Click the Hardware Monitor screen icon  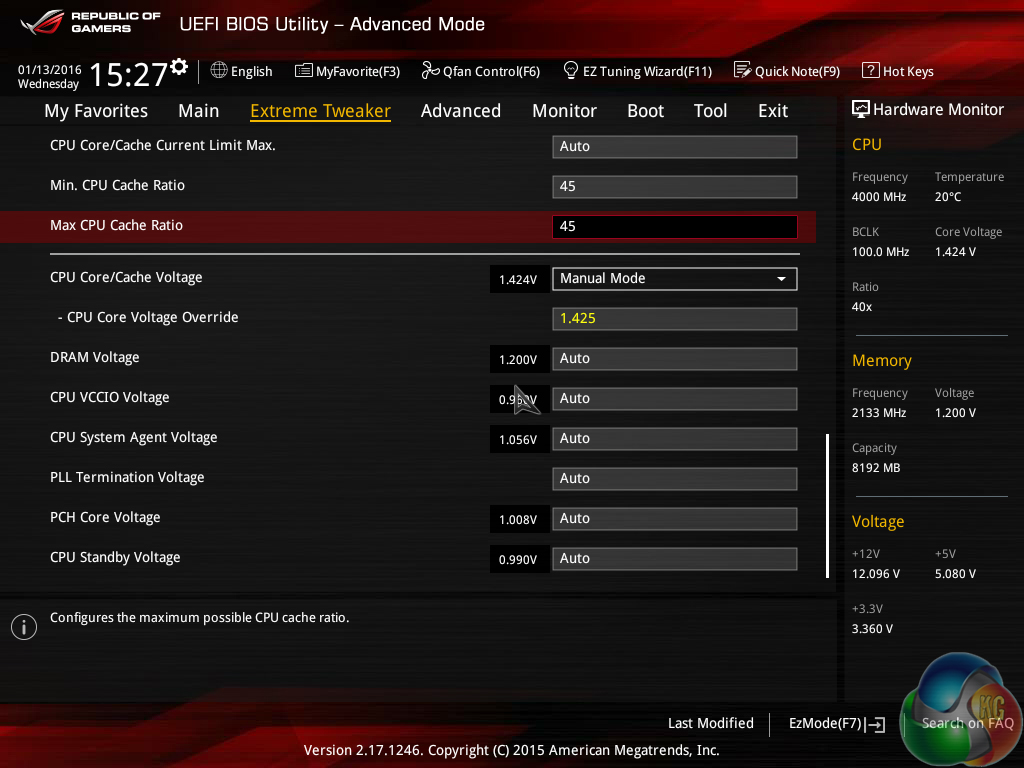(x=861, y=109)
